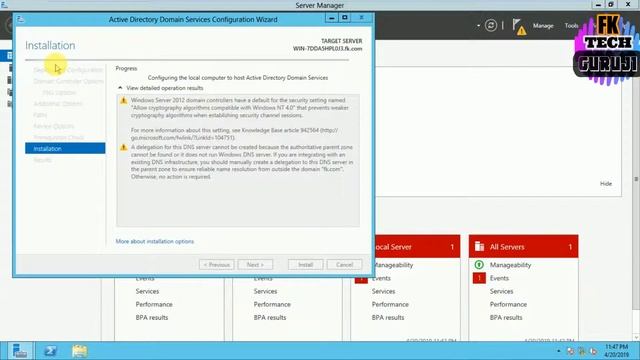This screenshot has width=640, height=360.
Task: Open Performance in All Servers tile
Action: point(508,304)
